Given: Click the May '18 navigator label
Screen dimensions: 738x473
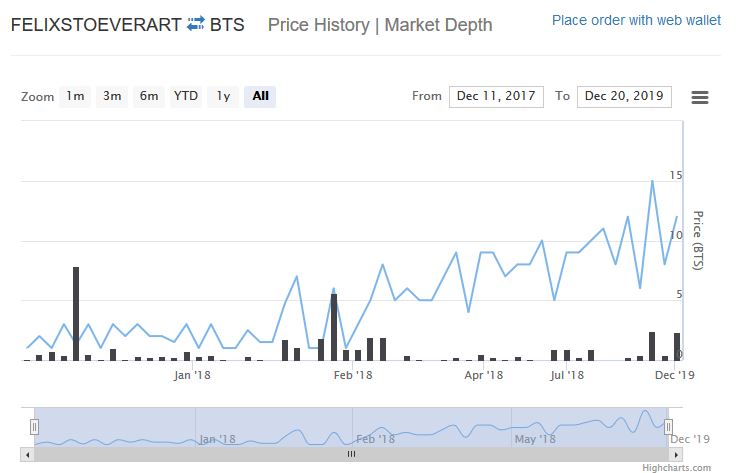Looking at the screenshot, I should point(535,439).
